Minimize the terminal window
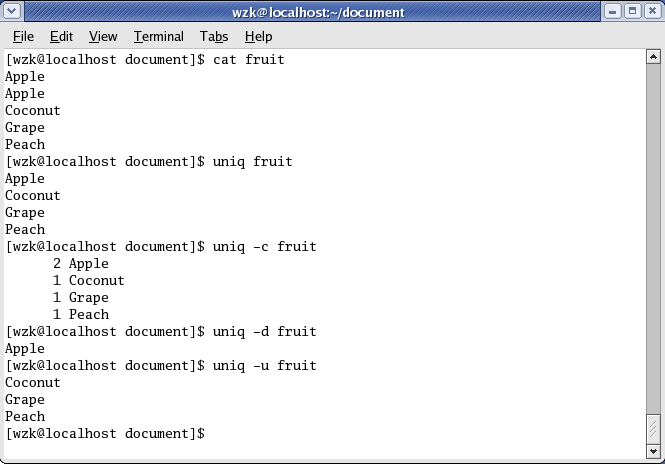Image resolution: width=665 pixels, height=464 pixels. click(612, 11)
